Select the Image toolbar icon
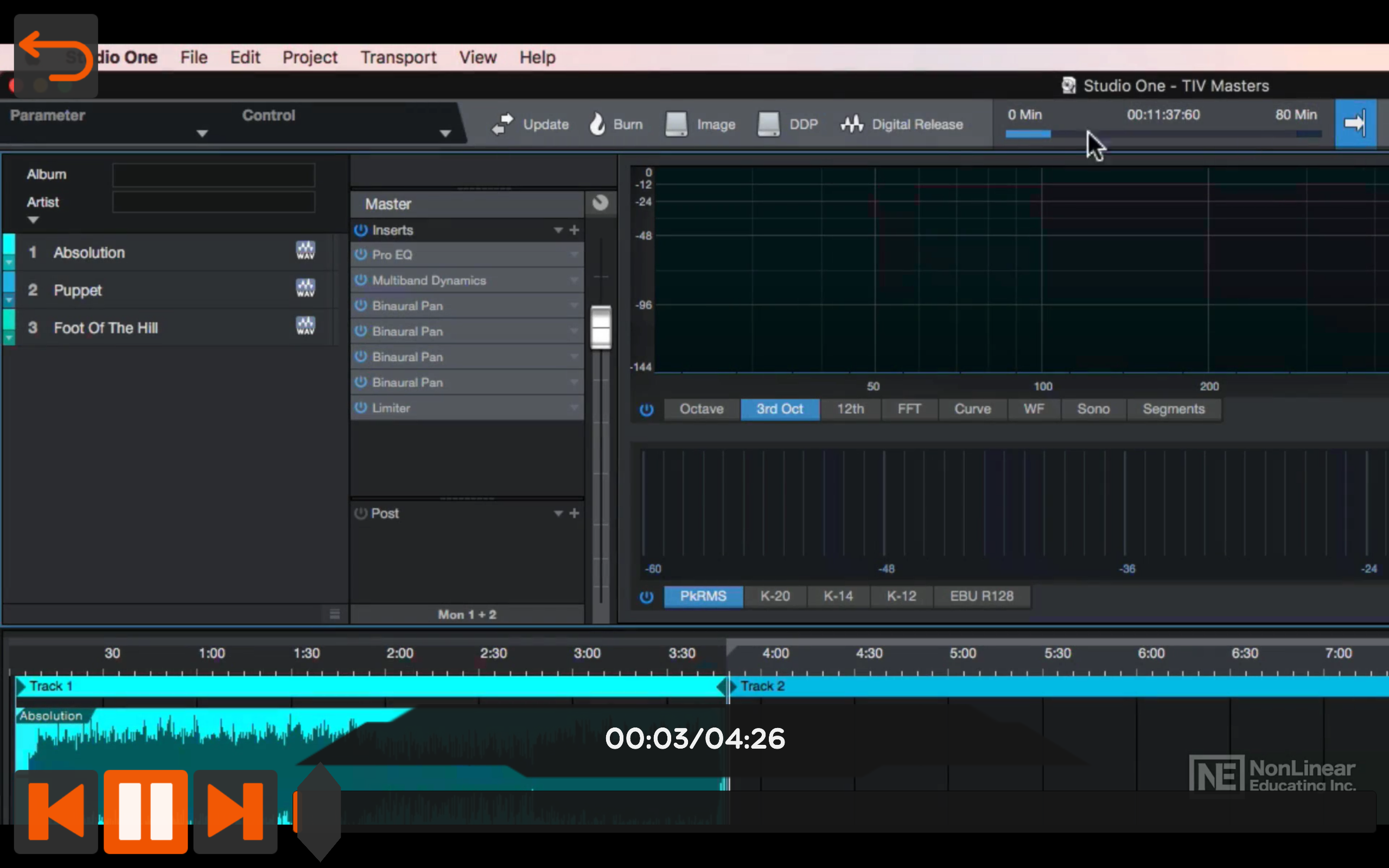This screenshot has height=868, width=1389. pyautogui.click(x=677, y=124)
